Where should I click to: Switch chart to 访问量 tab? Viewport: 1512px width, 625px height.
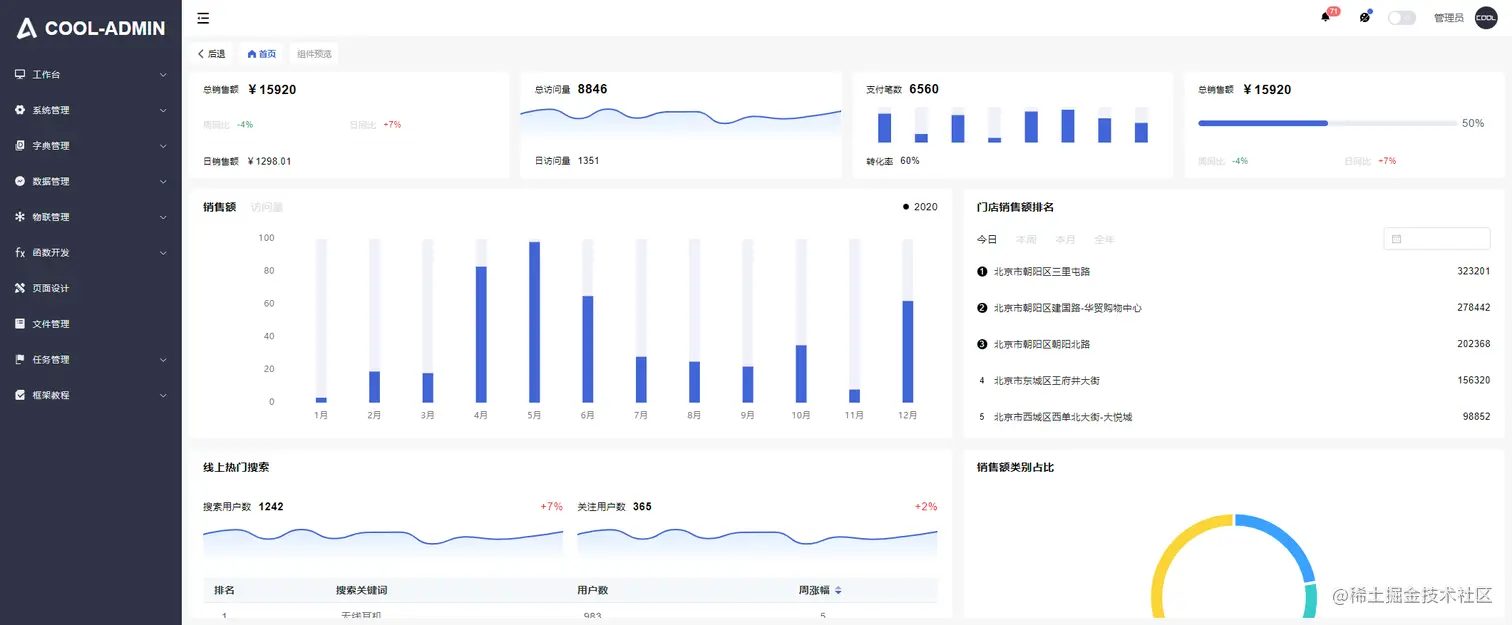(267, 207)
